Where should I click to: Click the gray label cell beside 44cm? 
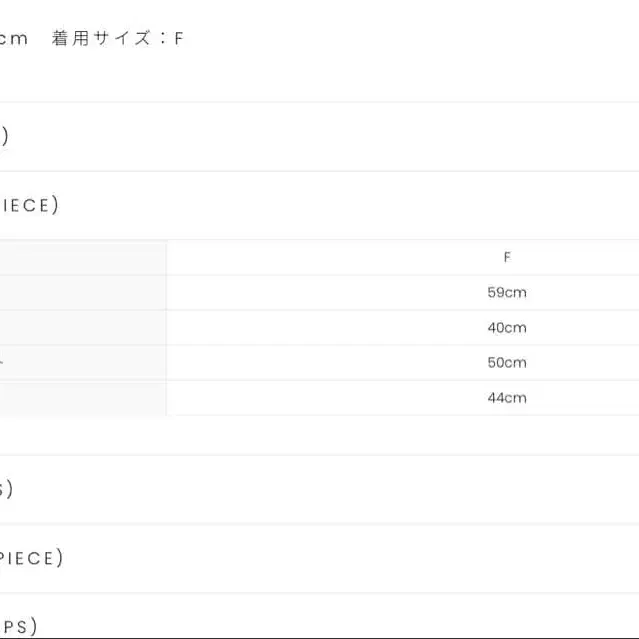pos(82,398)
